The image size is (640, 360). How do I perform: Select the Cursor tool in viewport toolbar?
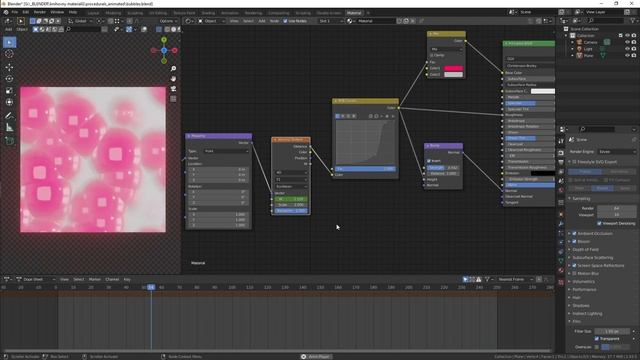10,54
